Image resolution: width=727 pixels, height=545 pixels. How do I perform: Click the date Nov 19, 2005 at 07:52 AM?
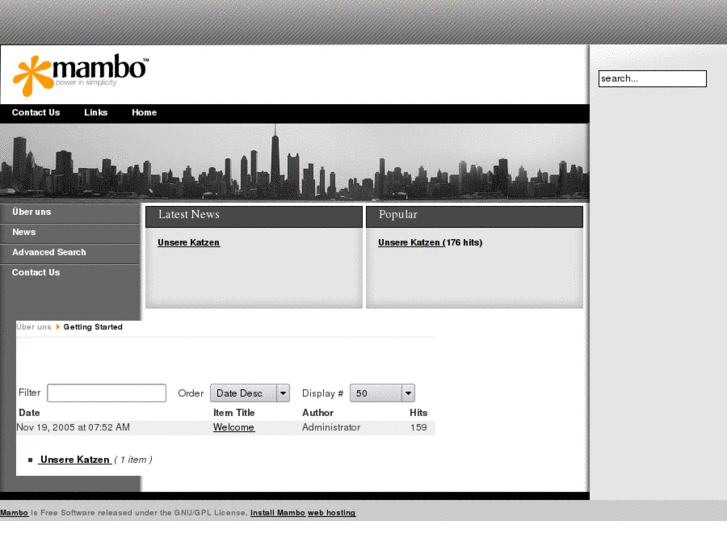[73, 427]
